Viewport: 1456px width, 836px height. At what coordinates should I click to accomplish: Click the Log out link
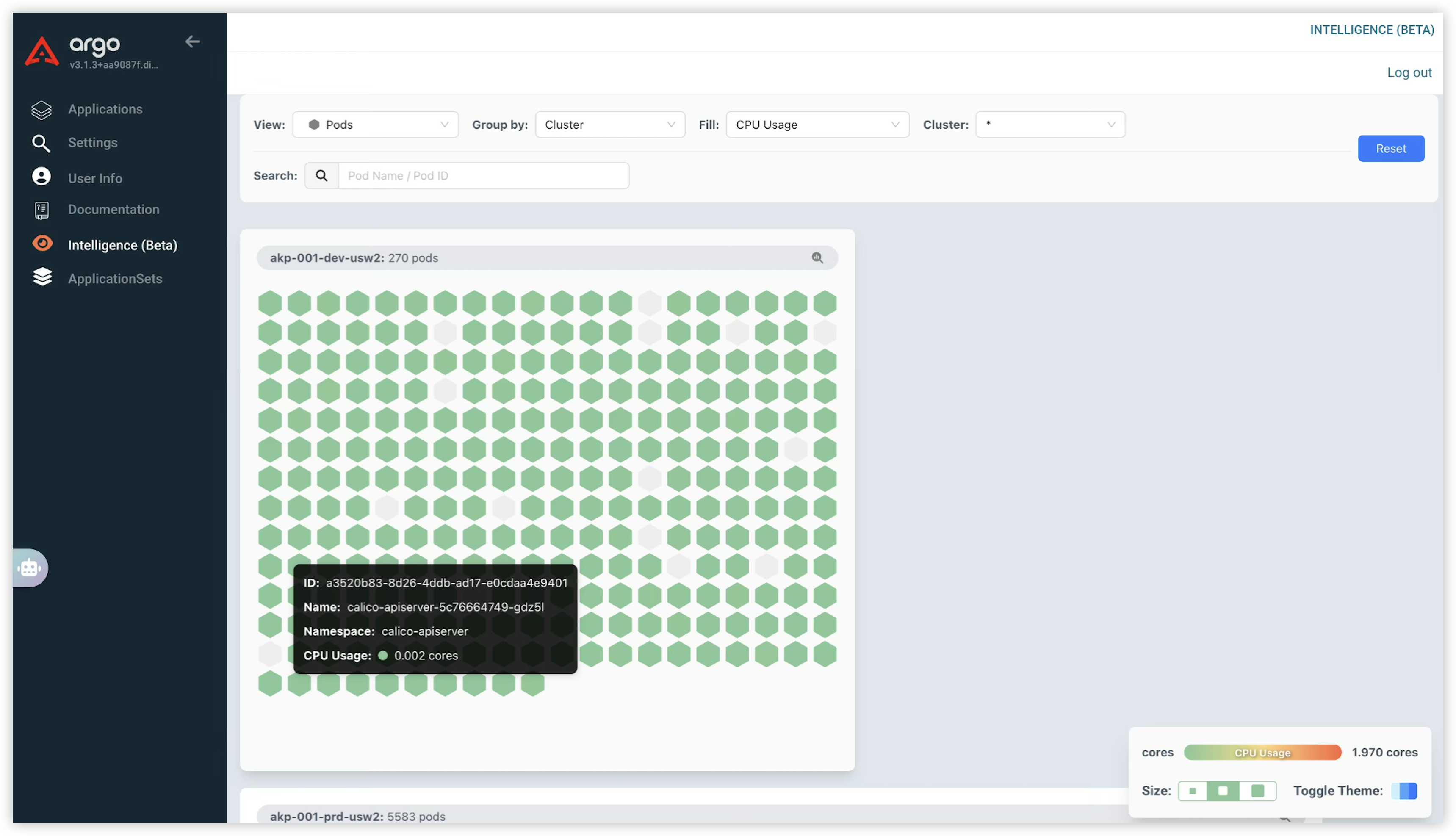point(1409,73)
